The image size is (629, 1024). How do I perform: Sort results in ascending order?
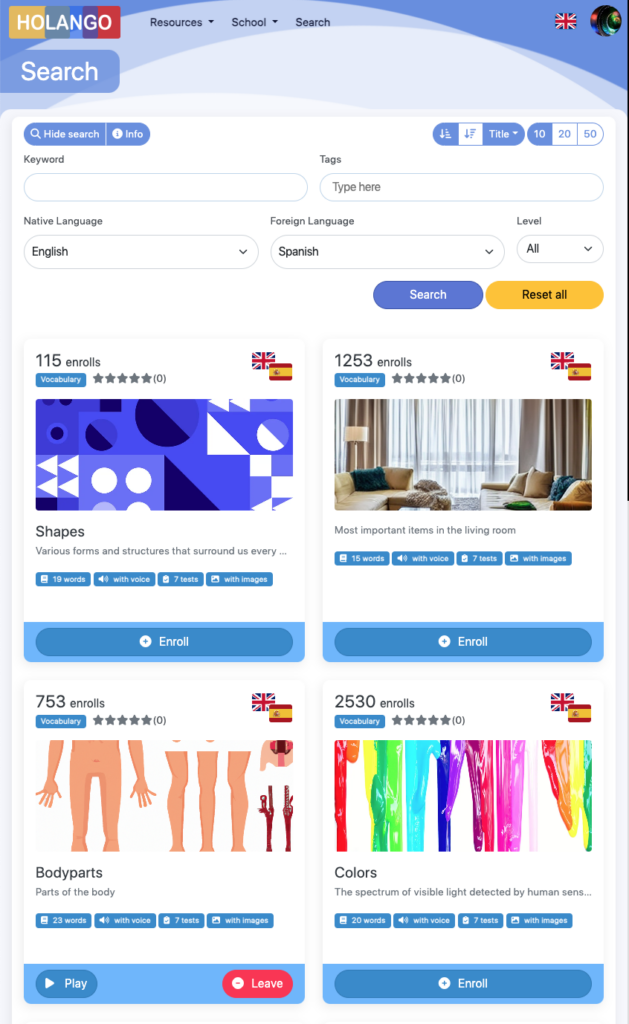click(445, 134)
